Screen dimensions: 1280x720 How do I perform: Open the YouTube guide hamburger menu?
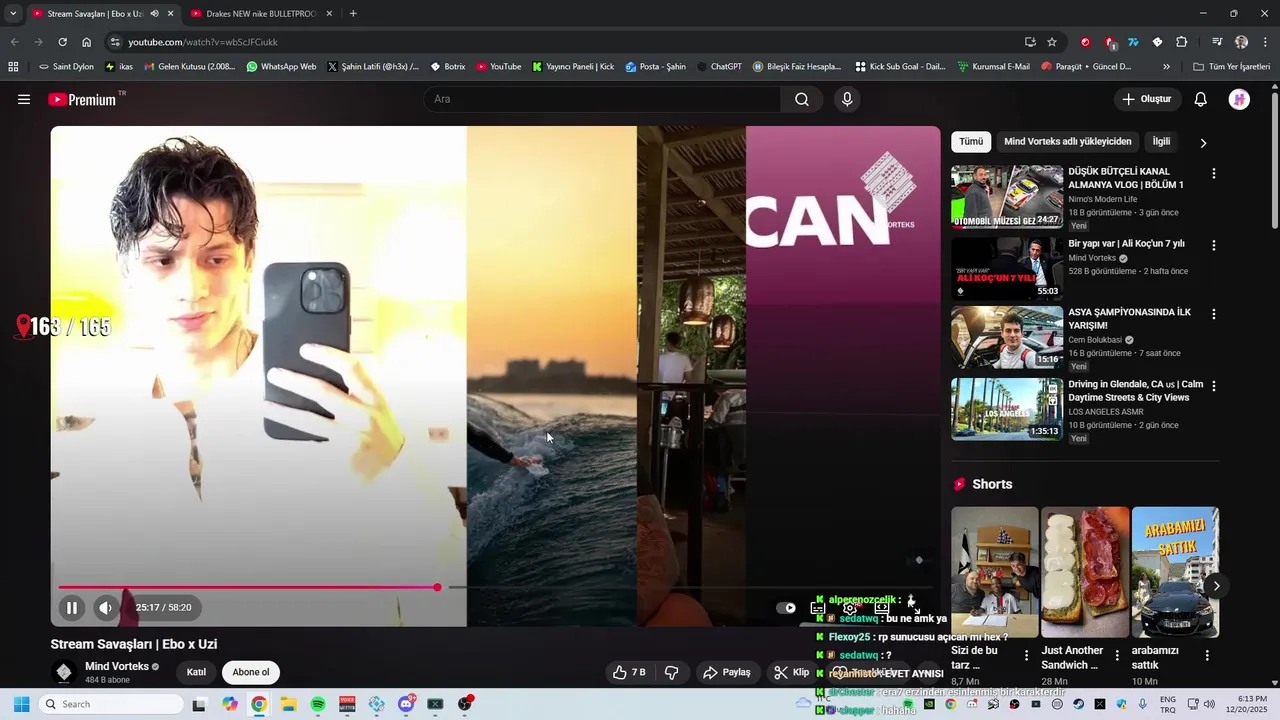(24, 99)
